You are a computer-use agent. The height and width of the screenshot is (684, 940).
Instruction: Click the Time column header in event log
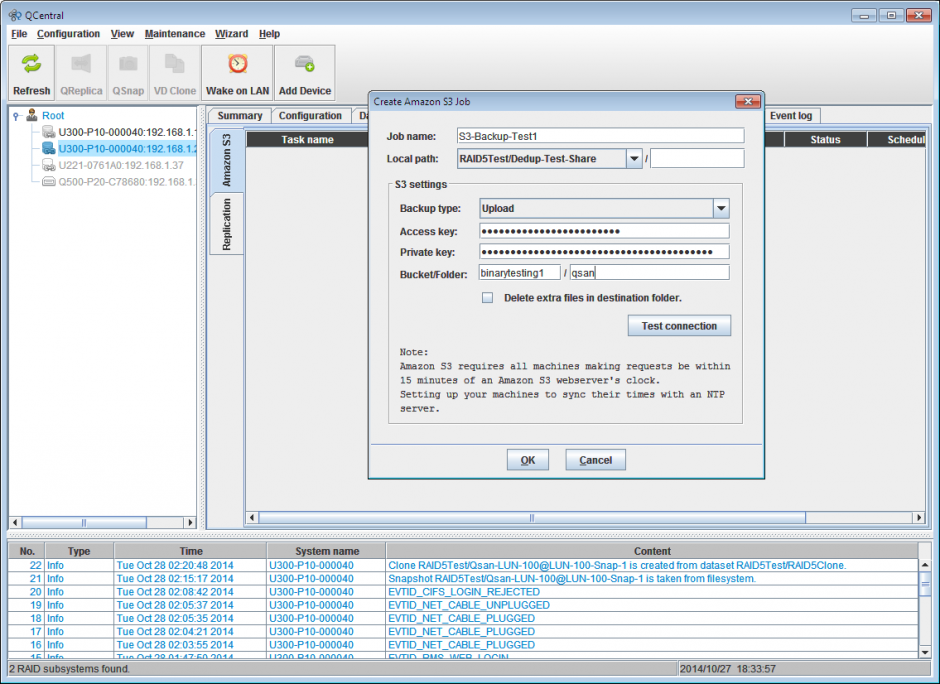pos(191,551)
